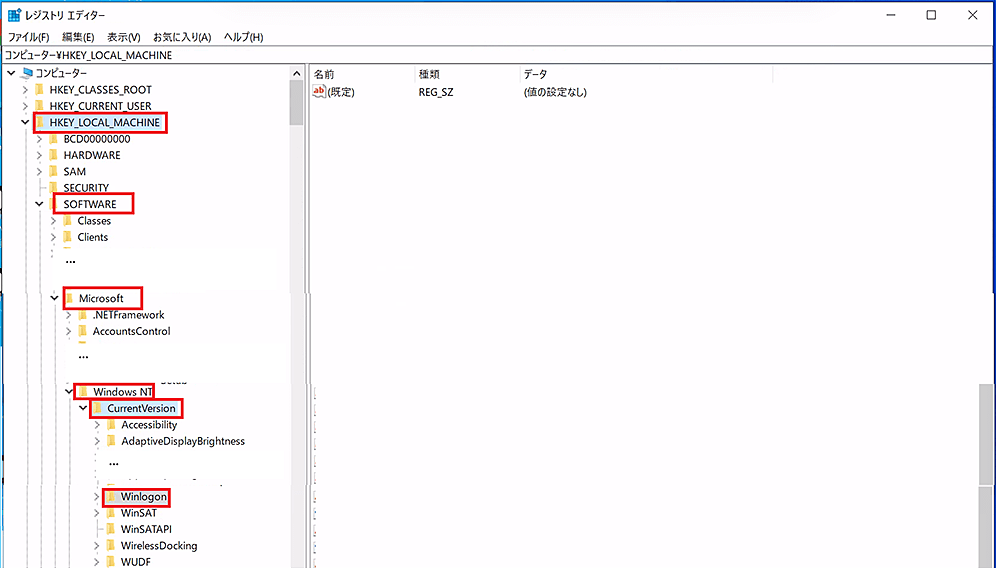This screenshot has height=568, width=1000.
Task: Click the AccountsControl folder icon
Action: pos(83,332)
